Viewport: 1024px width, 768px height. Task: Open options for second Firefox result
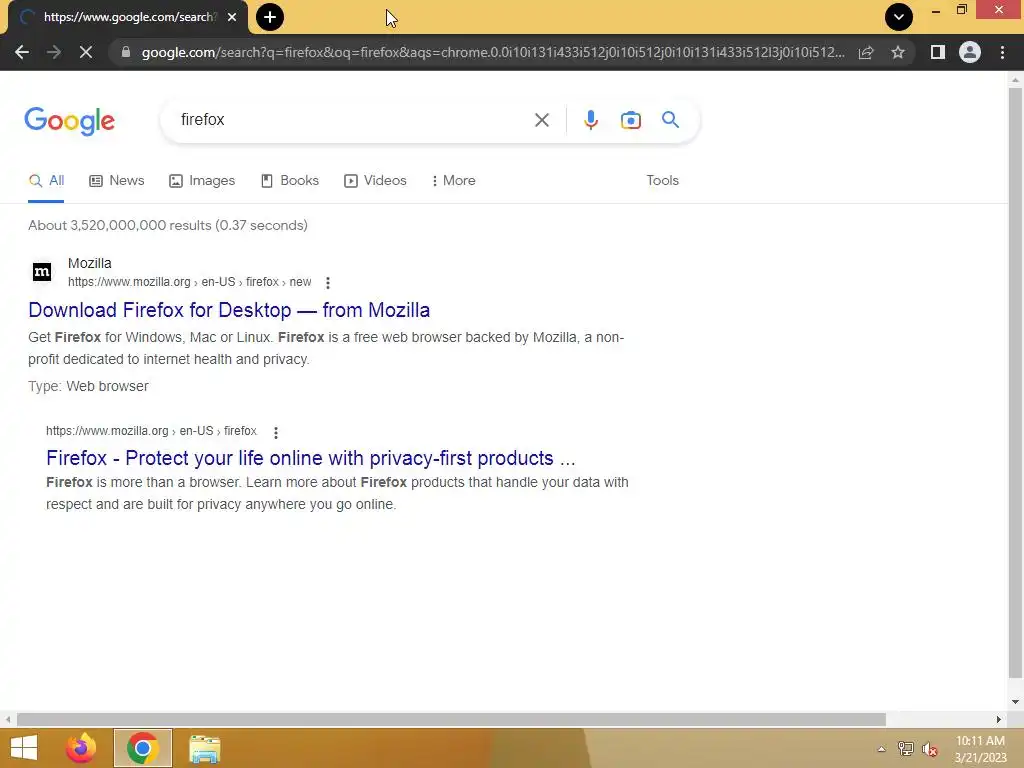click(276, 432)
